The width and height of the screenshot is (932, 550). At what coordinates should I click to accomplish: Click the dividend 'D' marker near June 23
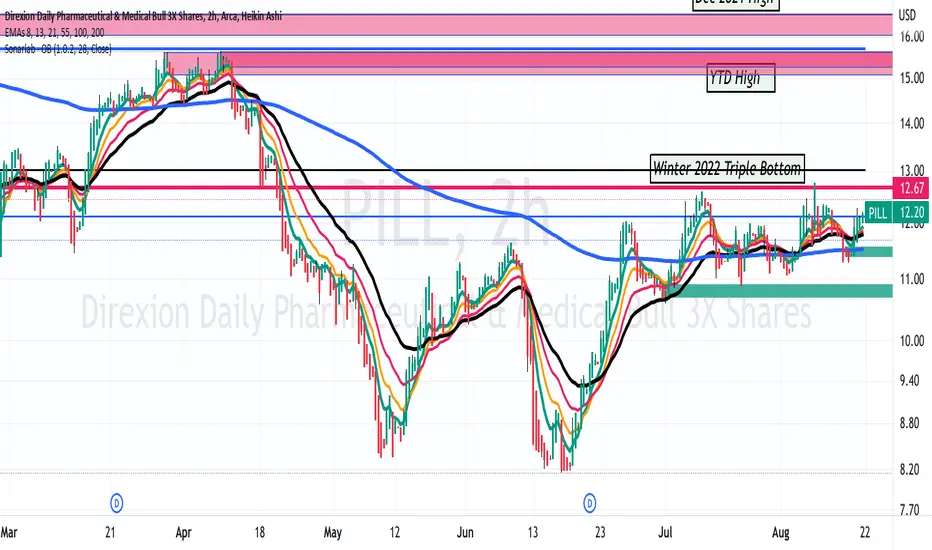coord(590,504)
